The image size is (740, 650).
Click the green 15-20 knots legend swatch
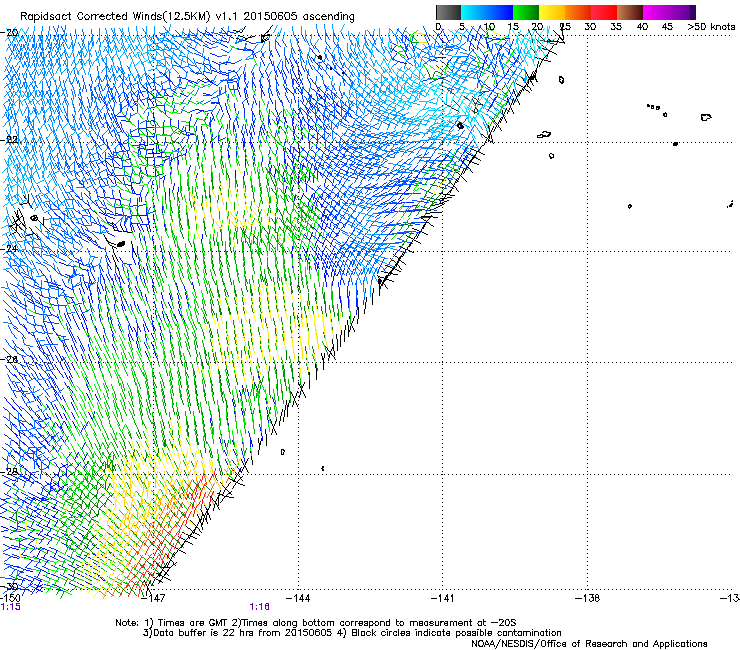click(526, 12)
